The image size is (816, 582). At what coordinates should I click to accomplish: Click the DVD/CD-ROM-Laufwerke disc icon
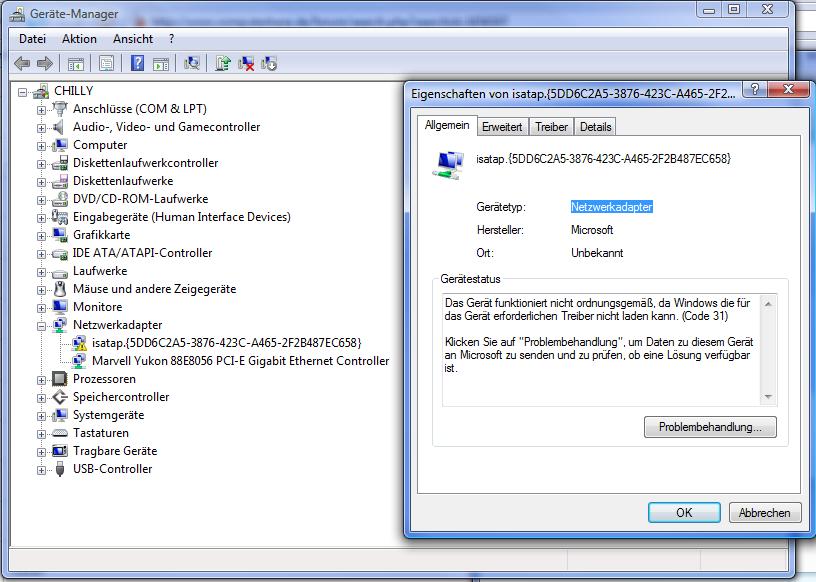[60, 199]
